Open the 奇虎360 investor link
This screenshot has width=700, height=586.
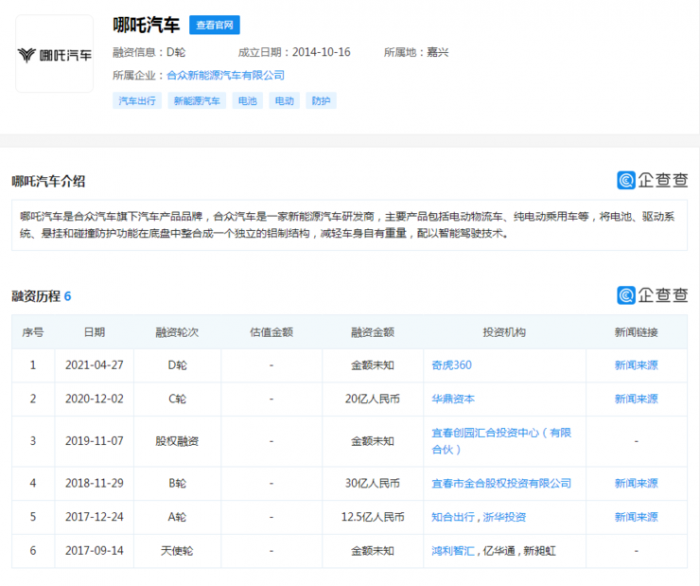point(451,365)
